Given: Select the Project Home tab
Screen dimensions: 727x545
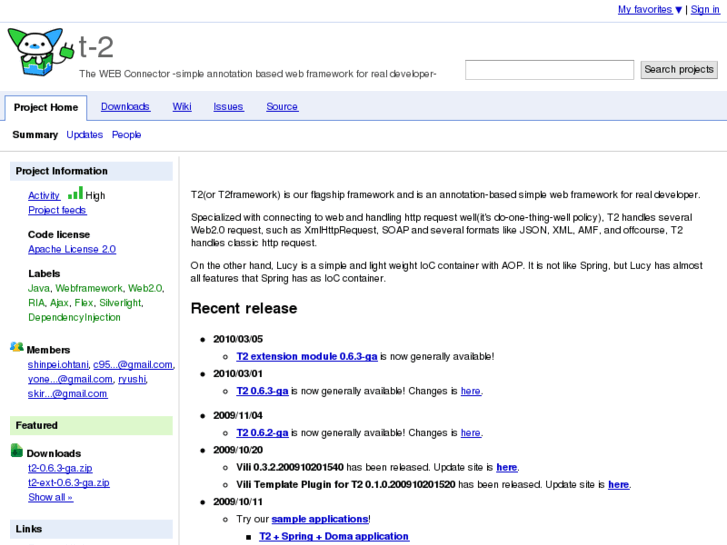Looking at the screenshot, I should coord(46,108).
